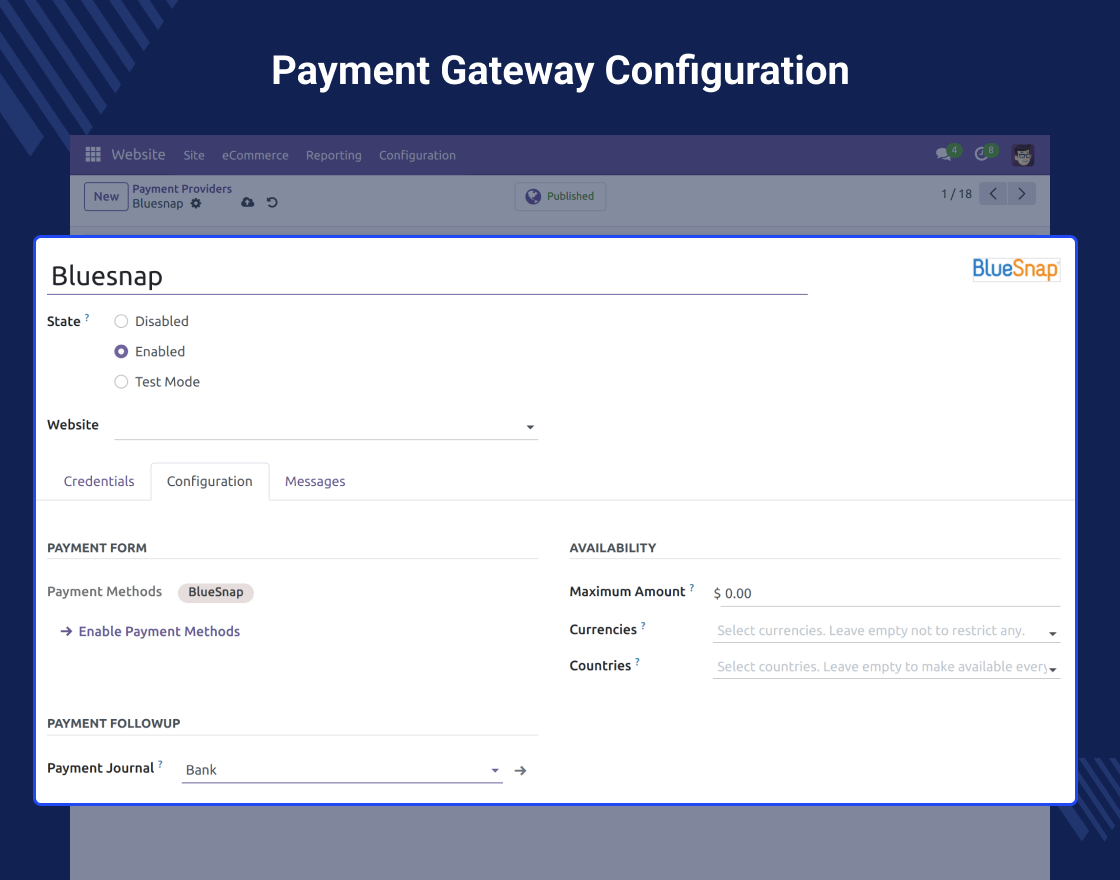
Task: Open the apps grid menu icon
Action: pos(93,154)
